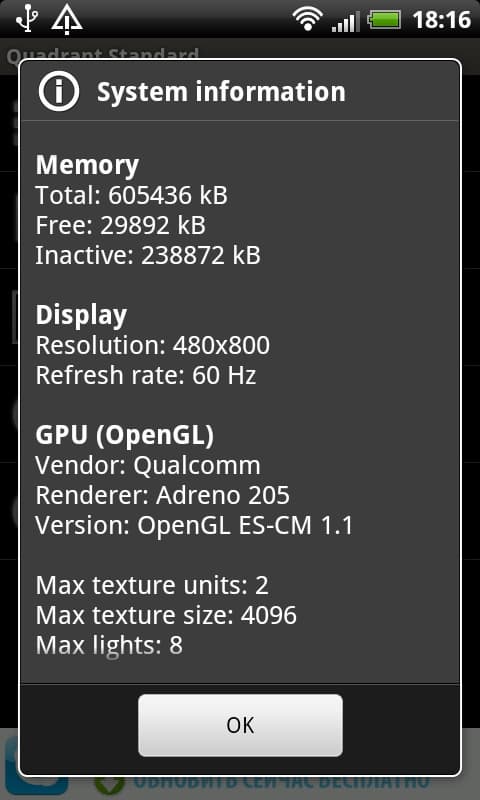Tap the Renderer: Adreno 205 line
This screenshot has height=800, width=480.
(x=163, y=495)
